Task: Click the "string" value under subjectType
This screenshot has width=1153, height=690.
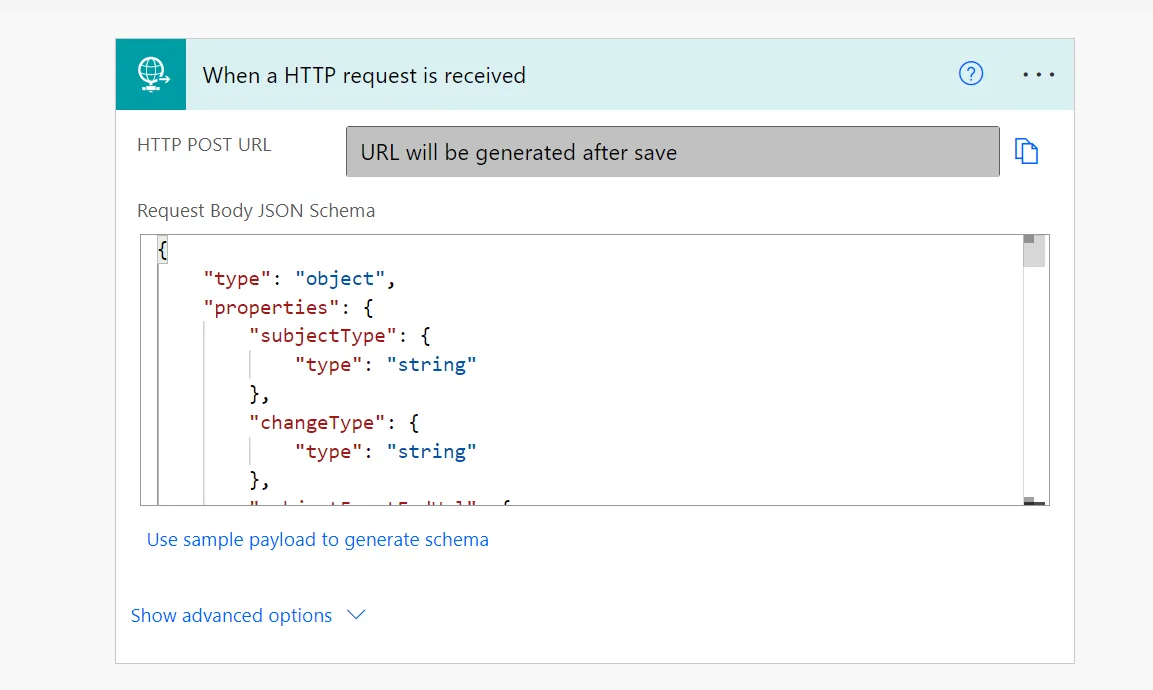Action: tap(432, 365)
